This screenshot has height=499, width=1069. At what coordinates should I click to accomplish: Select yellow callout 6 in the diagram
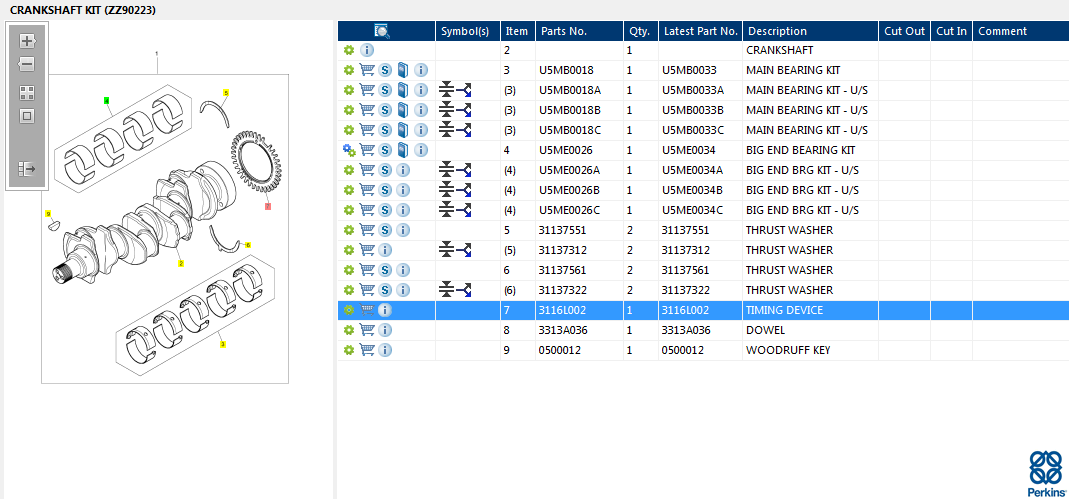click(x=247, y=245)
